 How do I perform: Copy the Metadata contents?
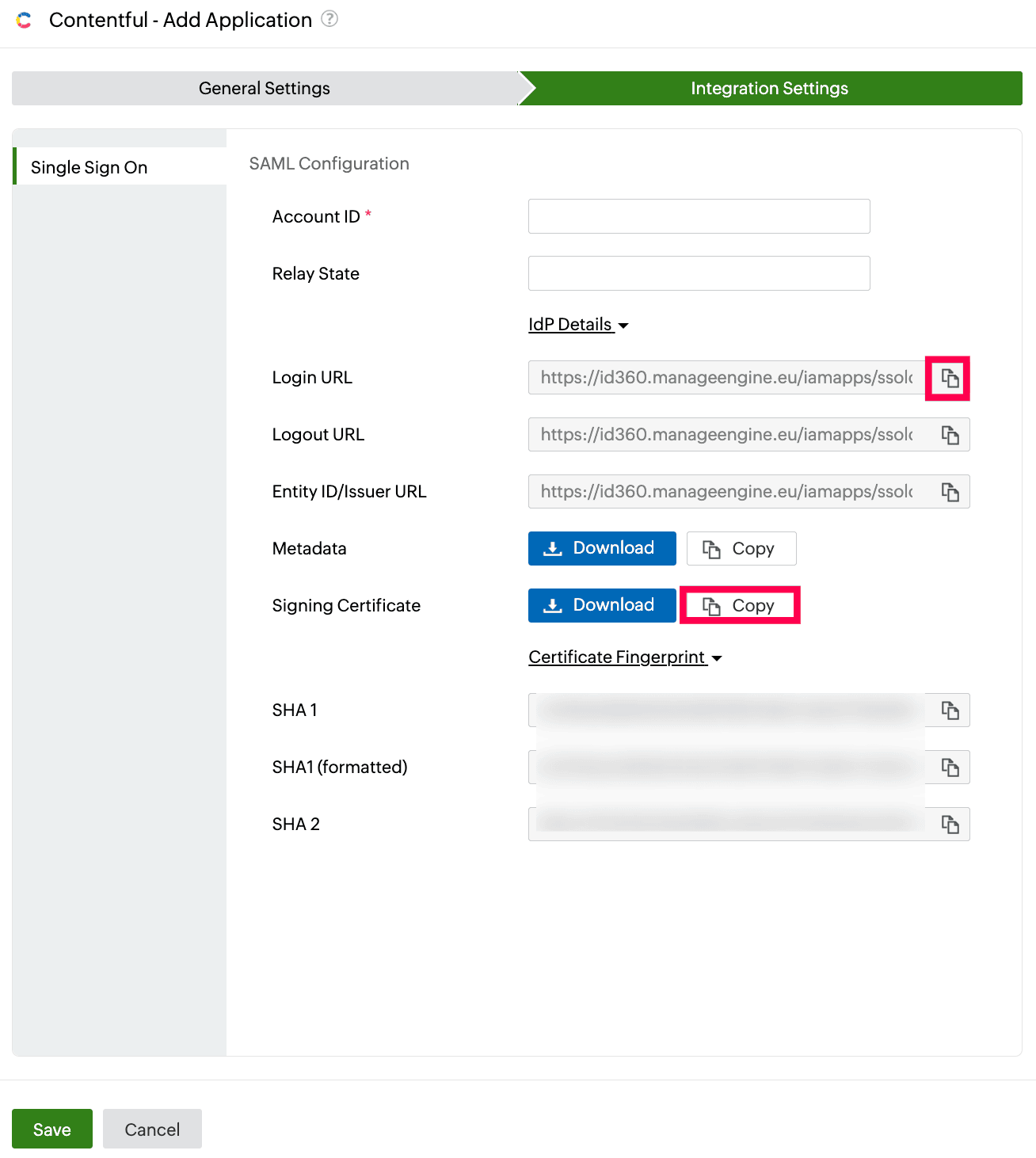(x=741, y=548)
